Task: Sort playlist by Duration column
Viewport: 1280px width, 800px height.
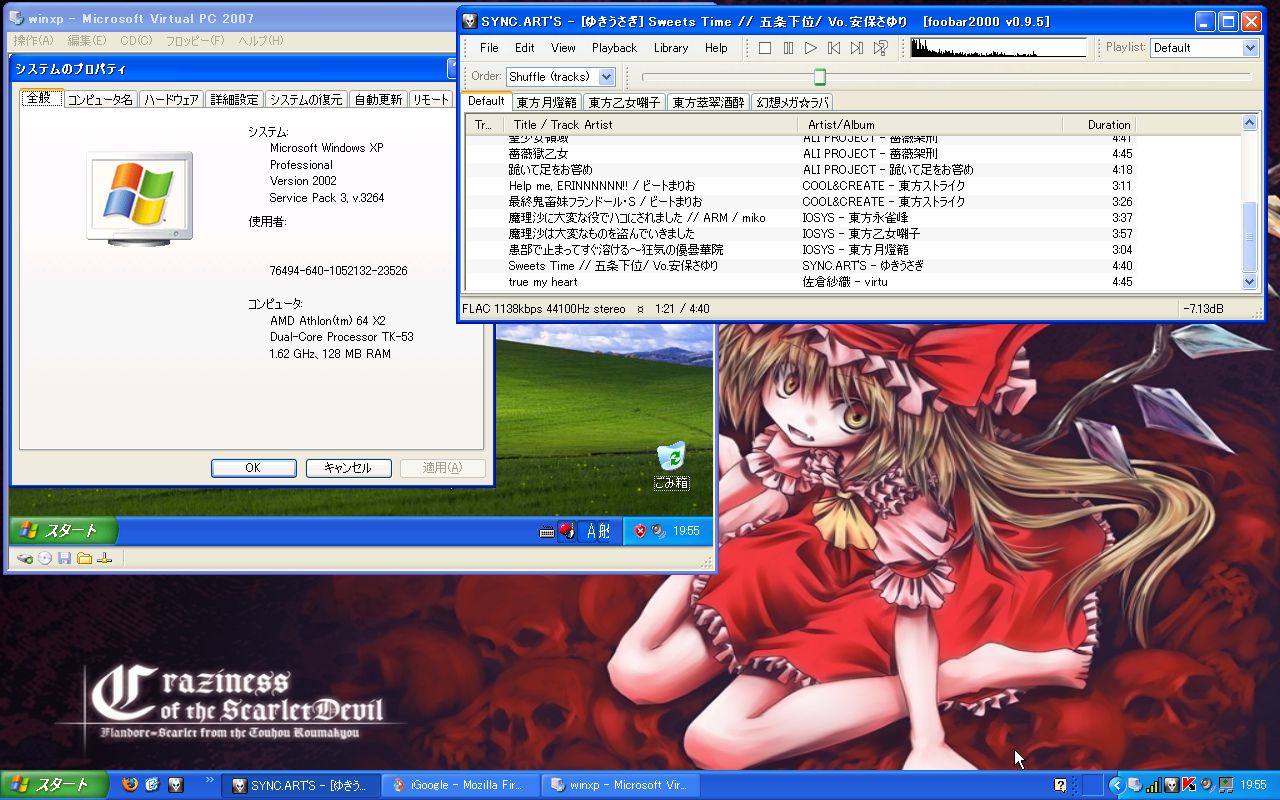Action: click(1098, 125)
